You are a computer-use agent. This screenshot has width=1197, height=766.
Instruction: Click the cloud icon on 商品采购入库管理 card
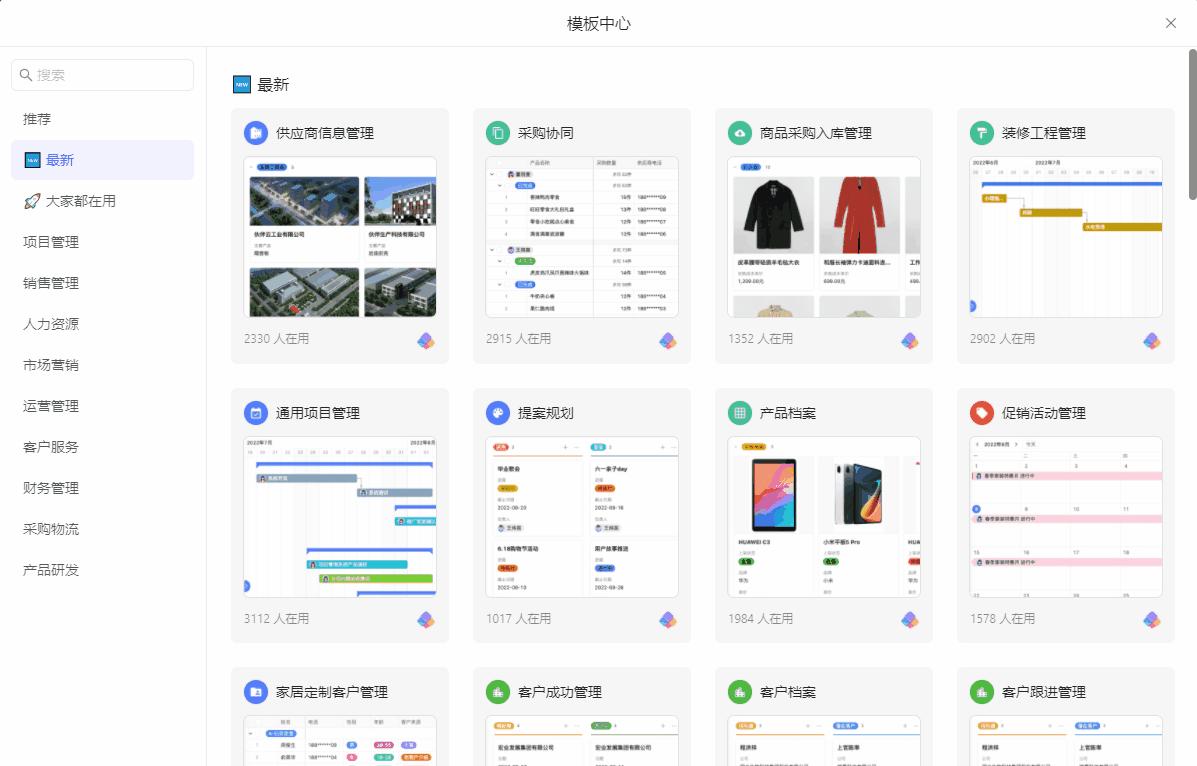pyautogui.click(x=740, y=132)
